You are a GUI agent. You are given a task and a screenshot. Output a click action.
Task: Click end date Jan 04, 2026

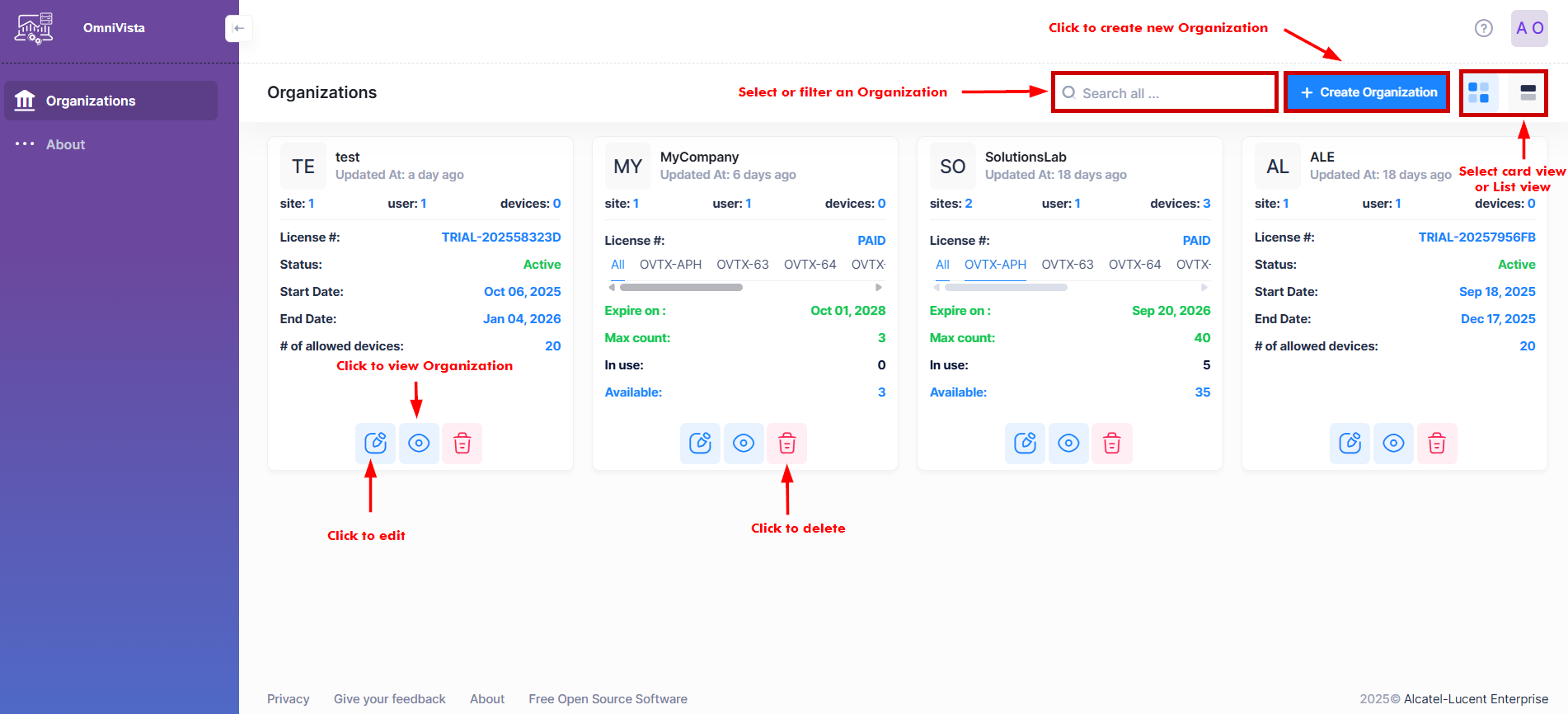(522, 319)
